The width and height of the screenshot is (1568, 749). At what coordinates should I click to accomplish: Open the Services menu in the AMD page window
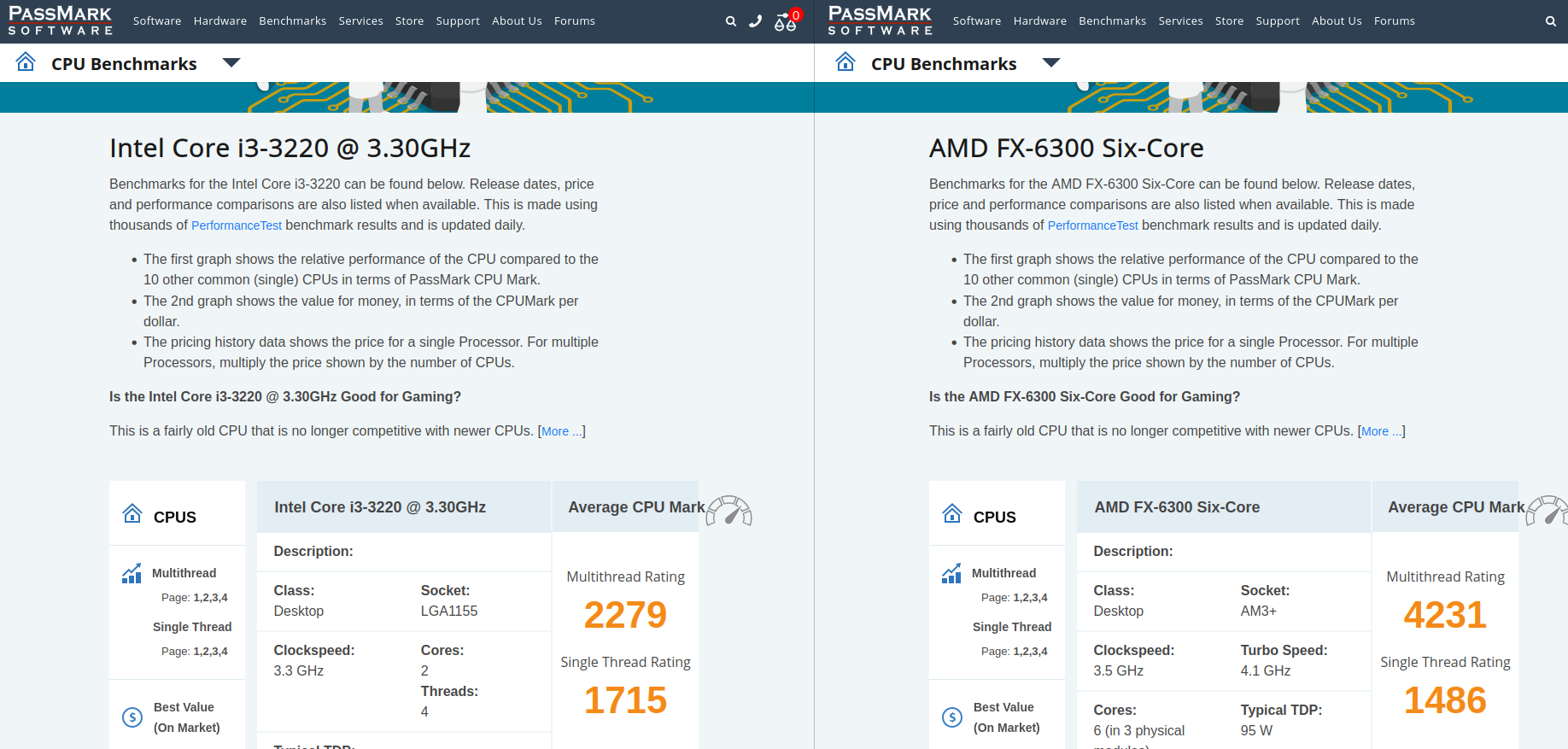pos(1180,21)
